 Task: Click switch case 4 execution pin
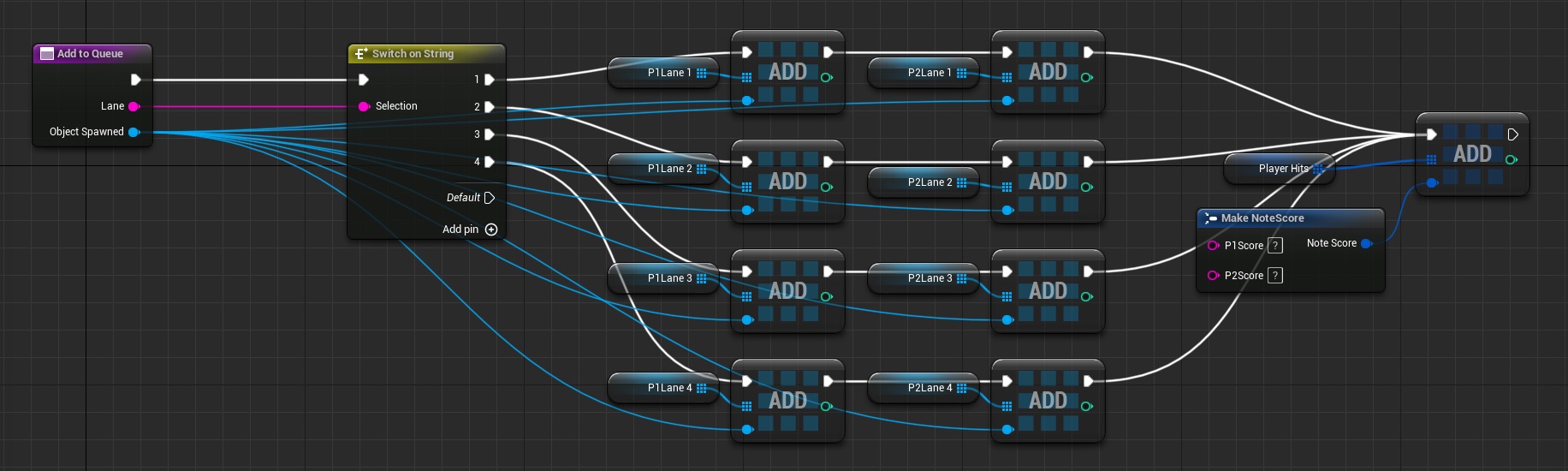click(490, 162)
